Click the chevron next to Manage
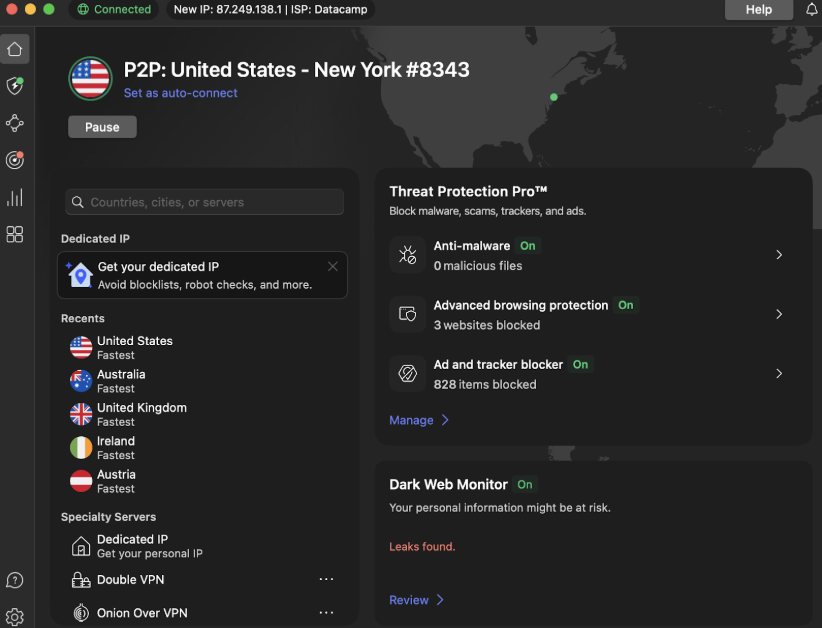This screenshot has width=822, height=628. 445,420
